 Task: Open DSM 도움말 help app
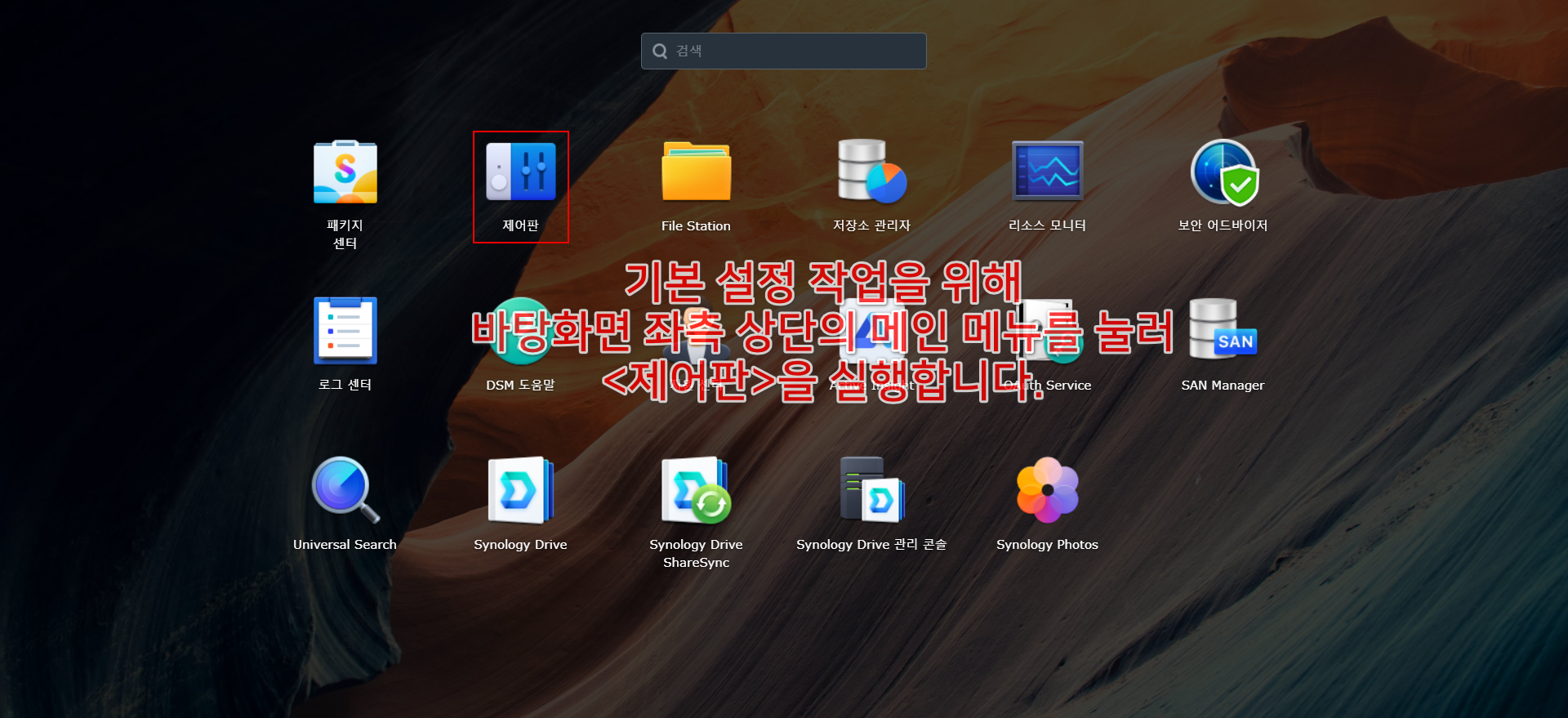pos(521,331)
